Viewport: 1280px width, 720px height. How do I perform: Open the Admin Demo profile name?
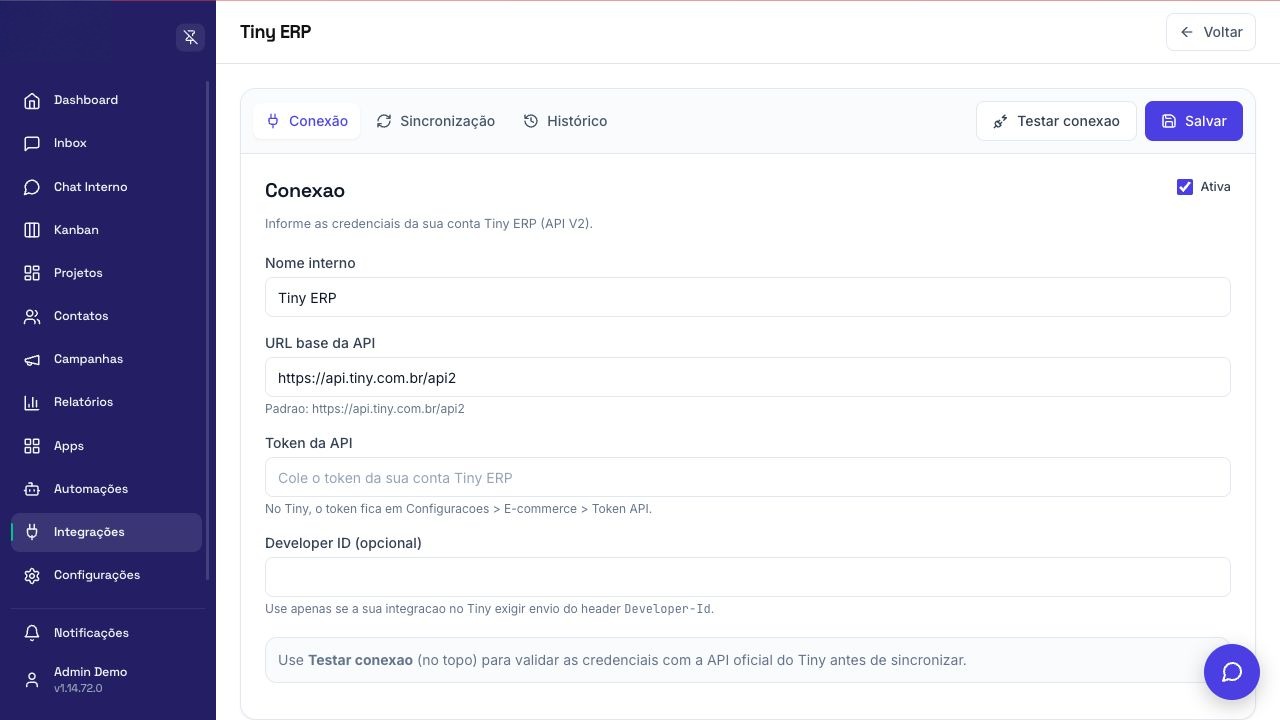pyautogui.click(x=90, y=672)
